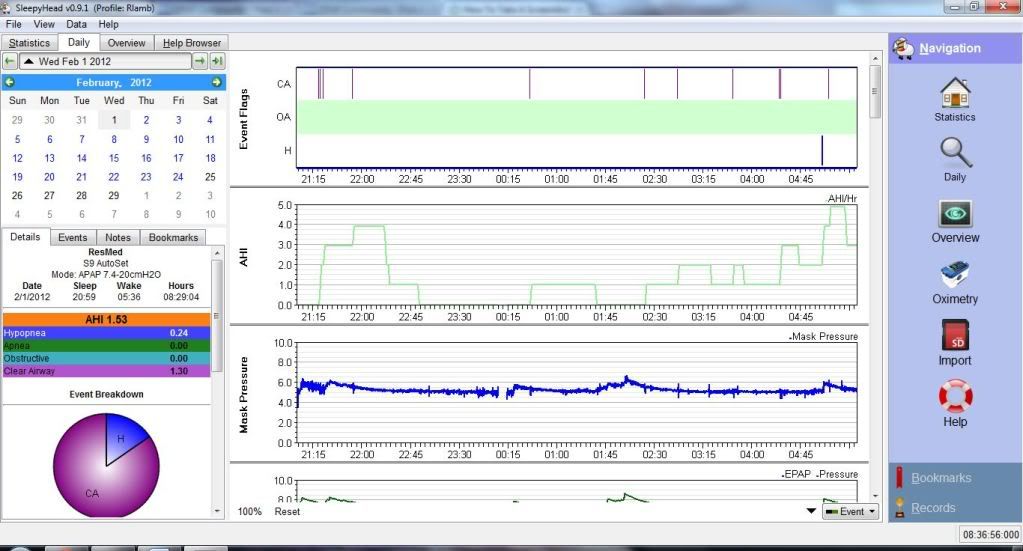Collapse calendar using date dropdown Wed Feb 1 2012
The width and height of the screenshot is (1023, 551).
tap(105, 61)
